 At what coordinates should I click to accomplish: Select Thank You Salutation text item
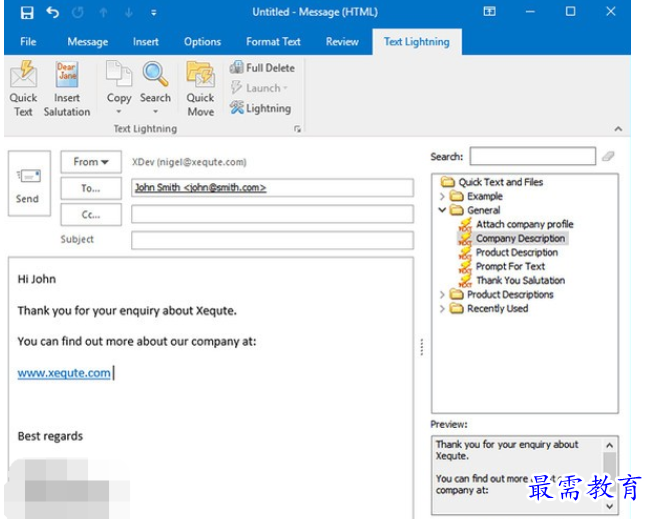(x=520, y=281)
